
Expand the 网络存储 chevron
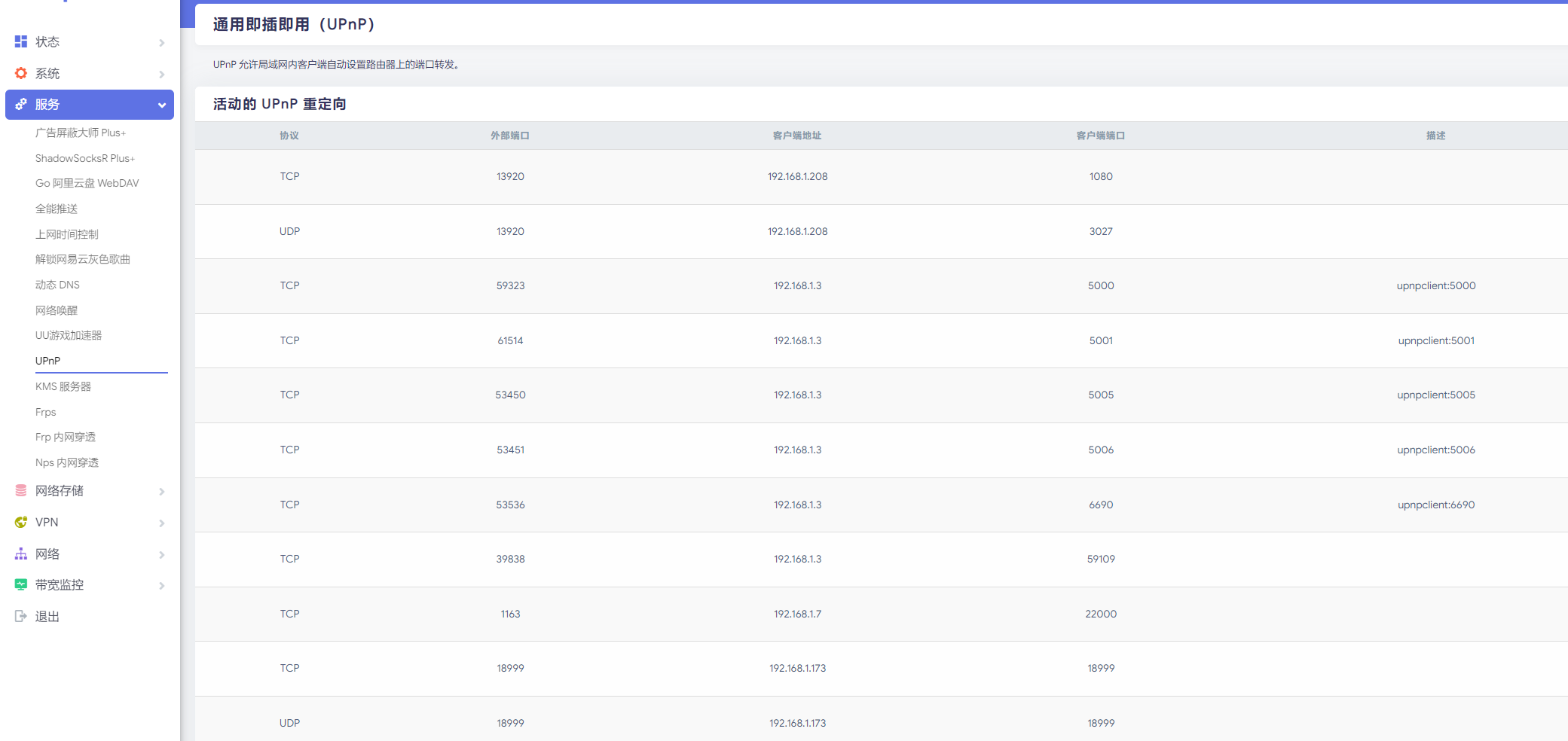pyautogui.click(x=161, y=491)
